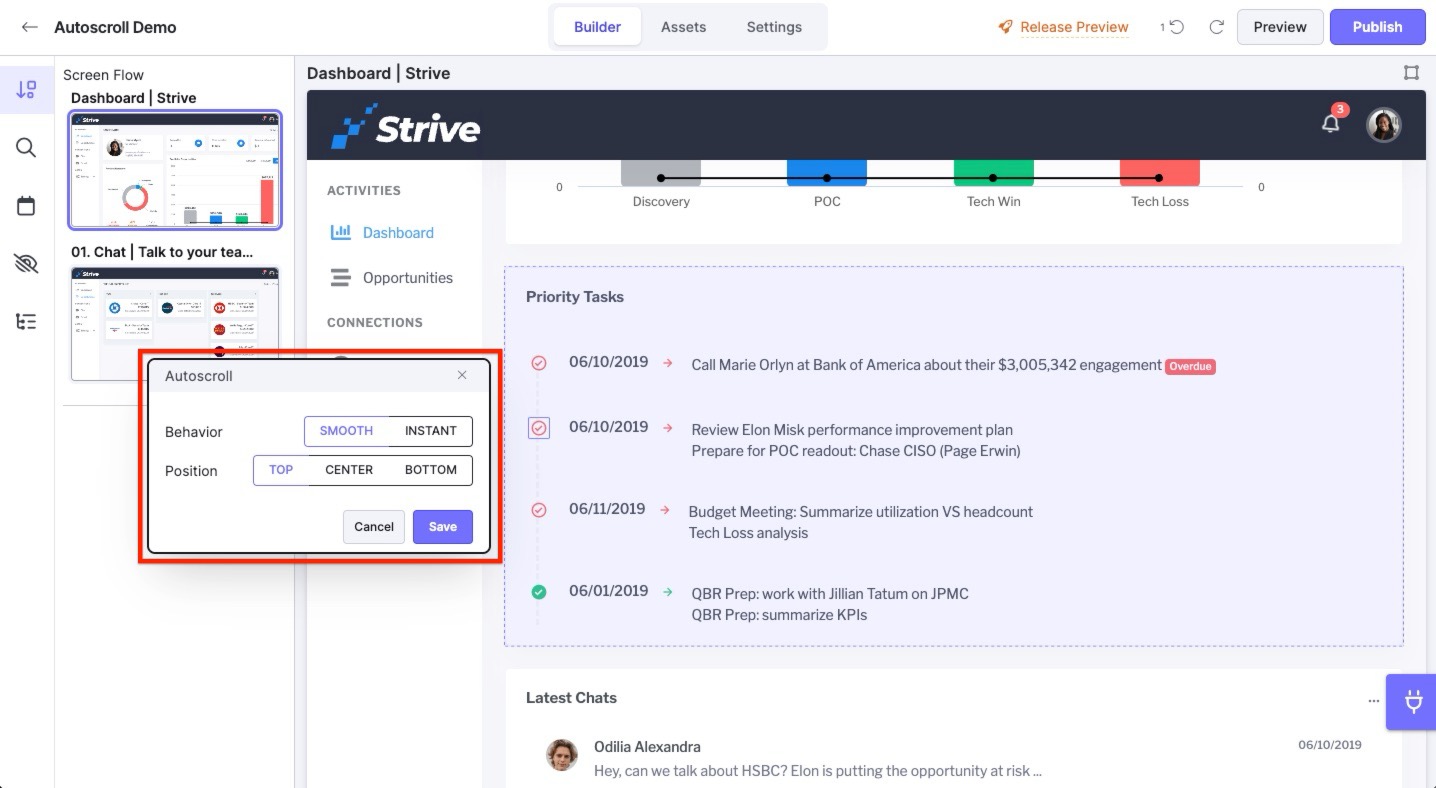Click the Publish button
The height and width of the screenshot is (788, 1436).
[1377, 27]
